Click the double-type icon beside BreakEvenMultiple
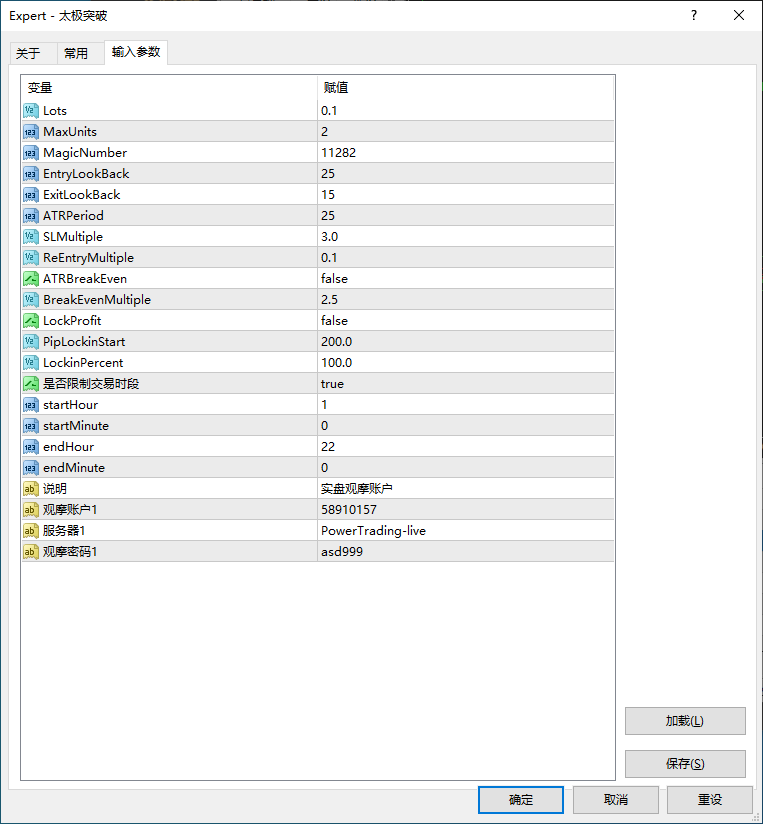The height and width of the screenshot is (824, 763). [x=30, y=300]
